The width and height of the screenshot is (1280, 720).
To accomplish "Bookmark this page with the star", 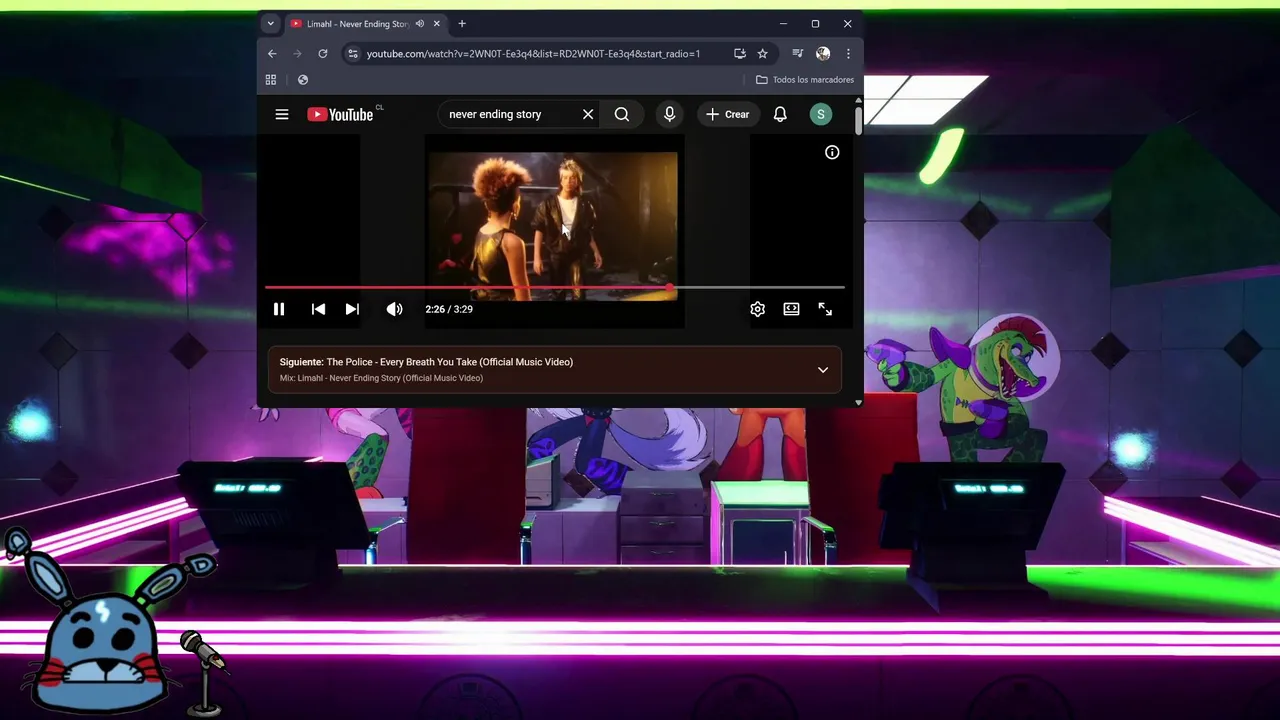I will click(762, 54).
